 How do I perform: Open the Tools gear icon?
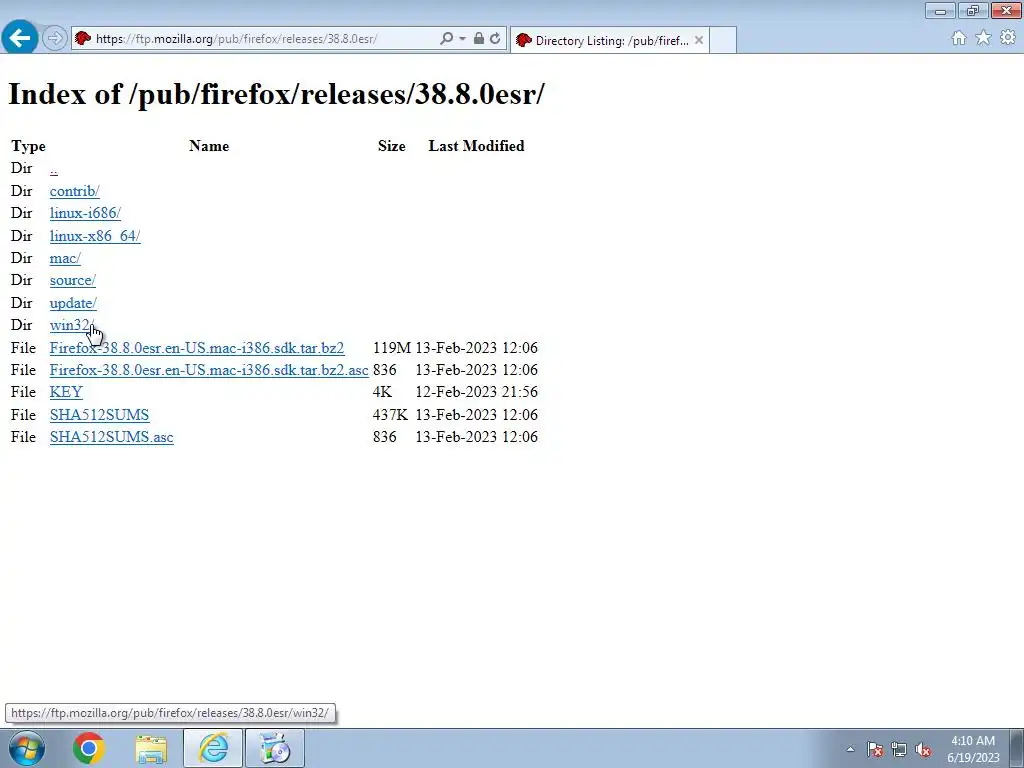click(1008, 38)
